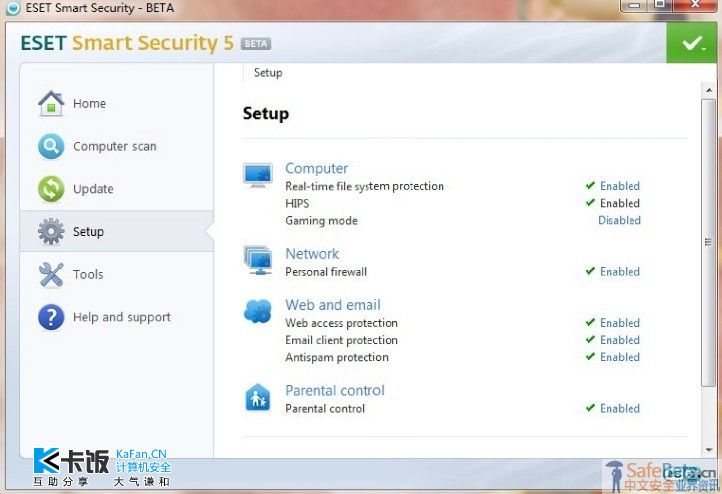Click the green protection status checkmark
This screenshot has height=494, width=722.
(692, 43)
